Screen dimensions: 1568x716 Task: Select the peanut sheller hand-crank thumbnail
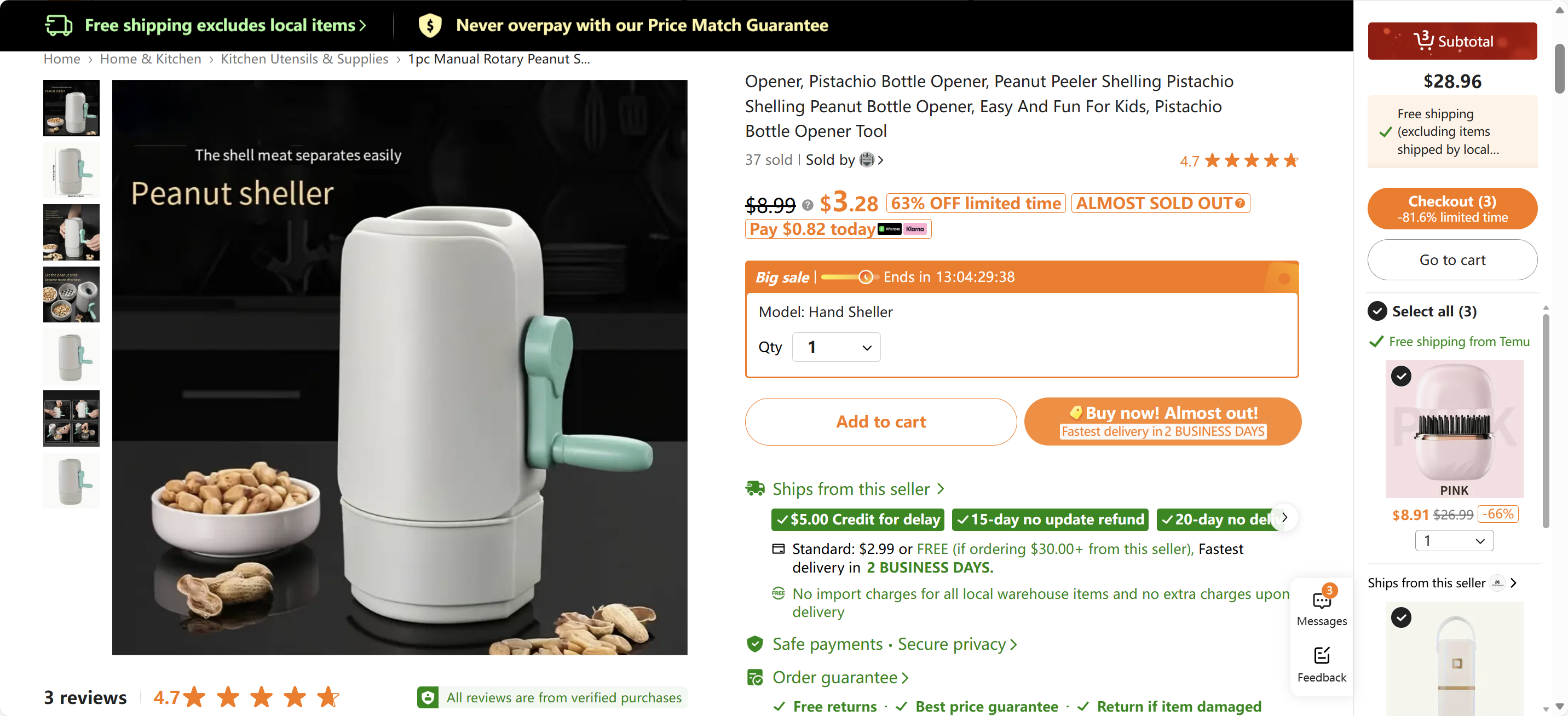(71, 232)
